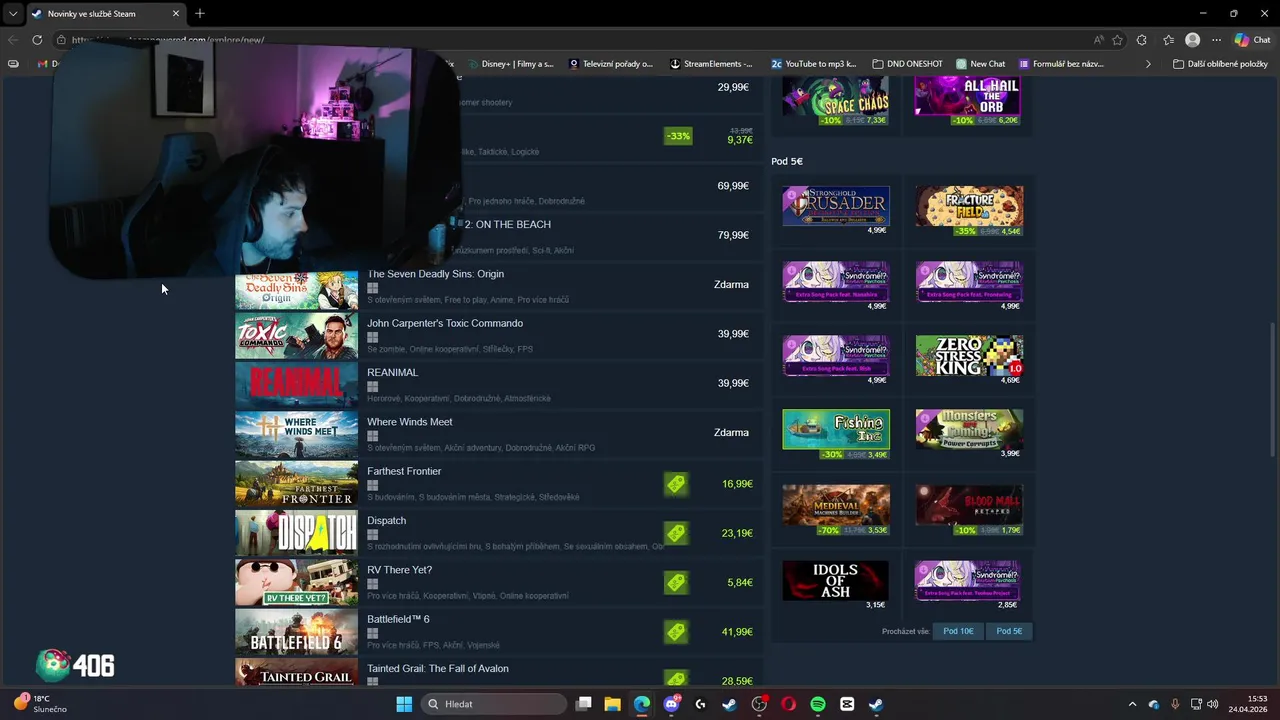Open the StreamElements bookmark

tap(711, 64)
